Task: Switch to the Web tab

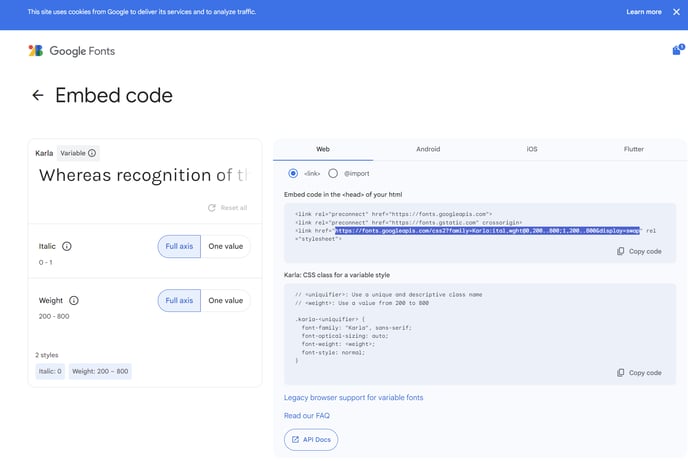Action: tap(323, 149)
